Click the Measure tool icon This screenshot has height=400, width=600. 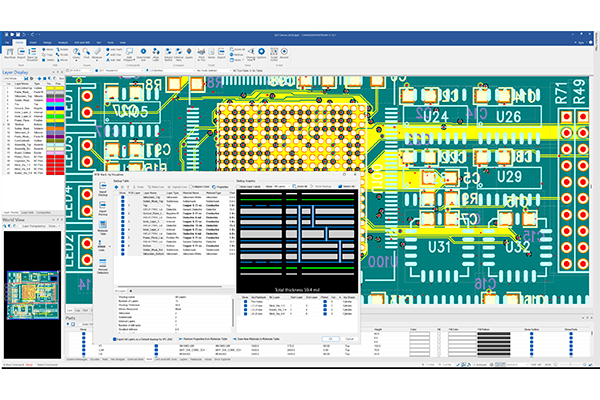(x=97, y=53)
